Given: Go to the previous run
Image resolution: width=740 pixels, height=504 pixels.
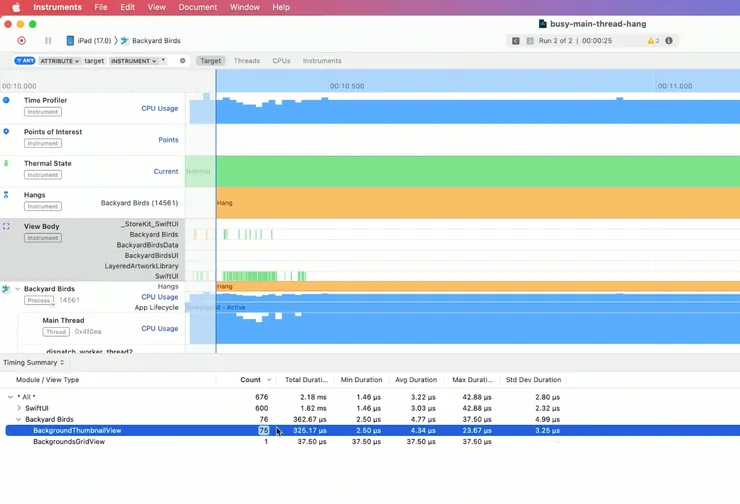Looking at the screenshot, I should (x=516, y=41).
